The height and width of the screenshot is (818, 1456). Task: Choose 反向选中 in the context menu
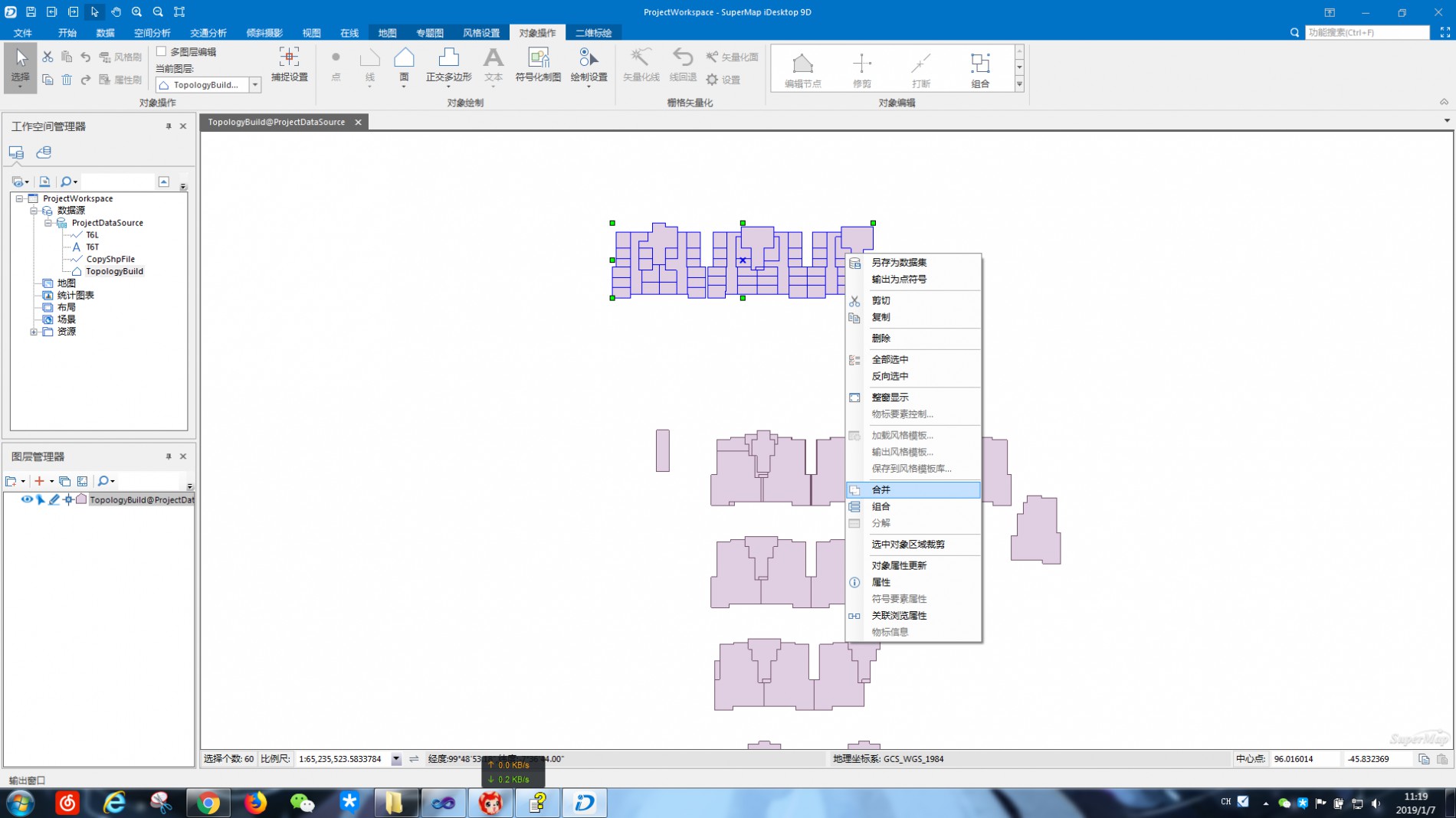point(913,376)
